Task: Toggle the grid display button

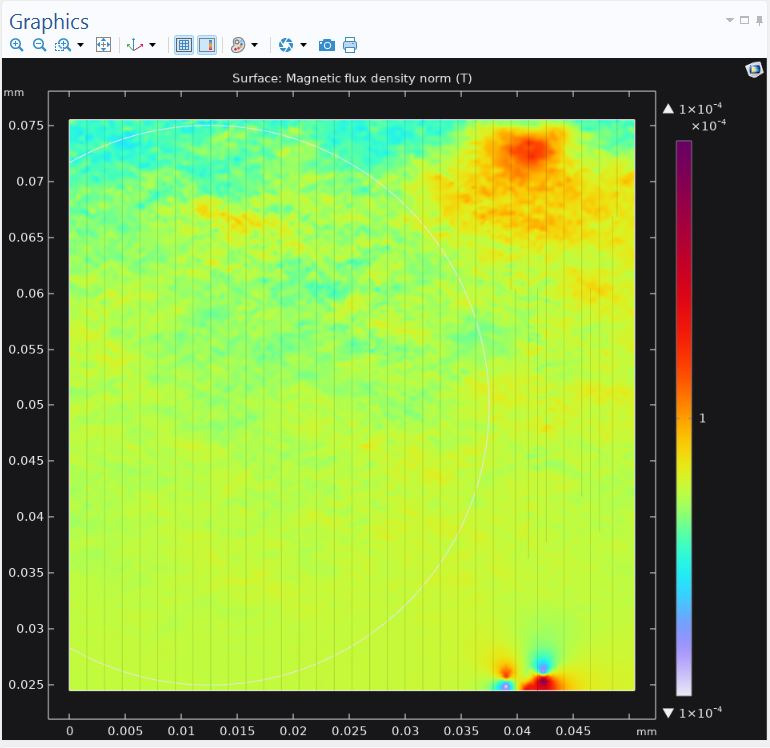Action: tap(184, 45)
